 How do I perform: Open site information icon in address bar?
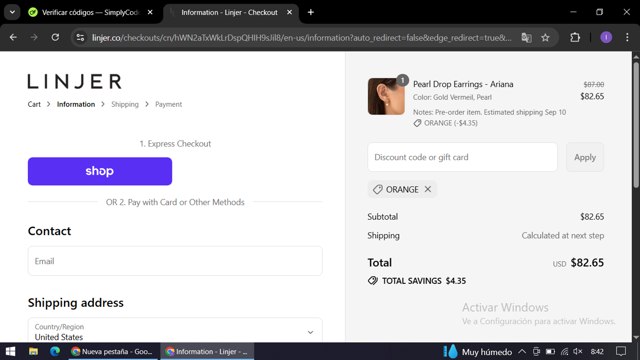(80, 38)
